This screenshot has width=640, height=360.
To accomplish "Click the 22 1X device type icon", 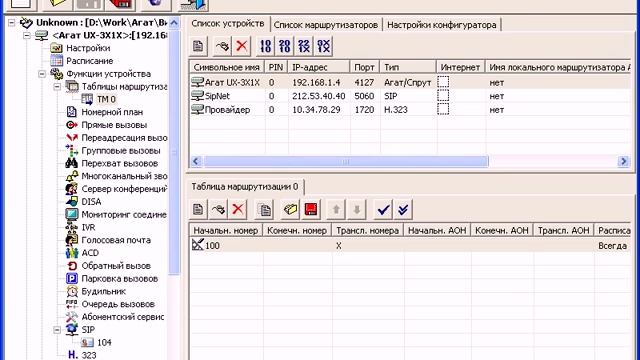I will [x=304, y=46].
